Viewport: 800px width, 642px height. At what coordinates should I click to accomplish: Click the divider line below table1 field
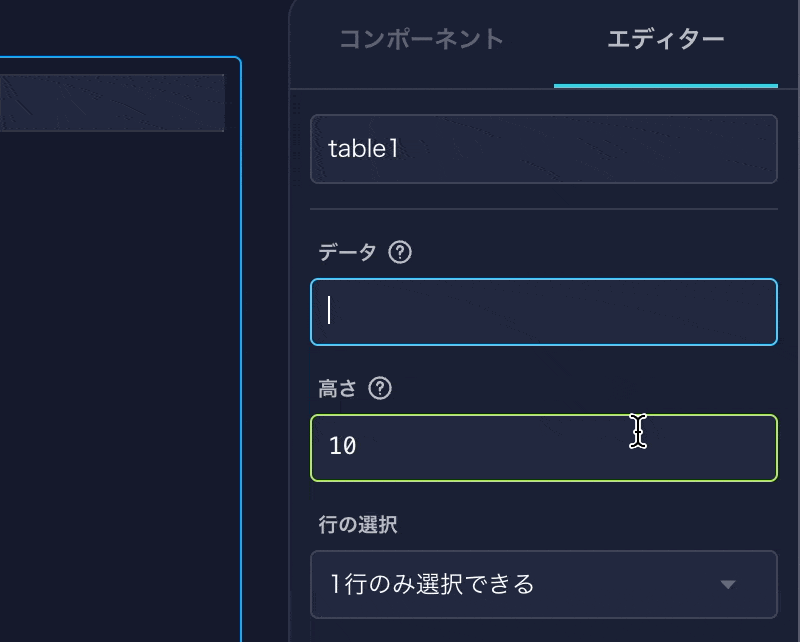point(543,209)
